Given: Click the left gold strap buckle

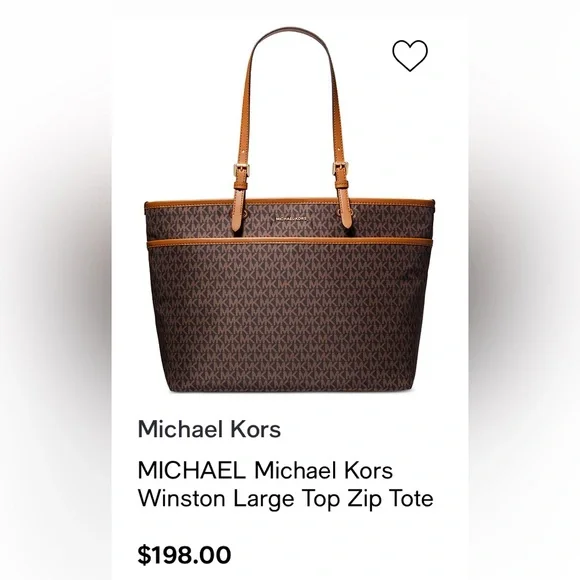Looking at the screenshot, I should click(x=241, y=170).
